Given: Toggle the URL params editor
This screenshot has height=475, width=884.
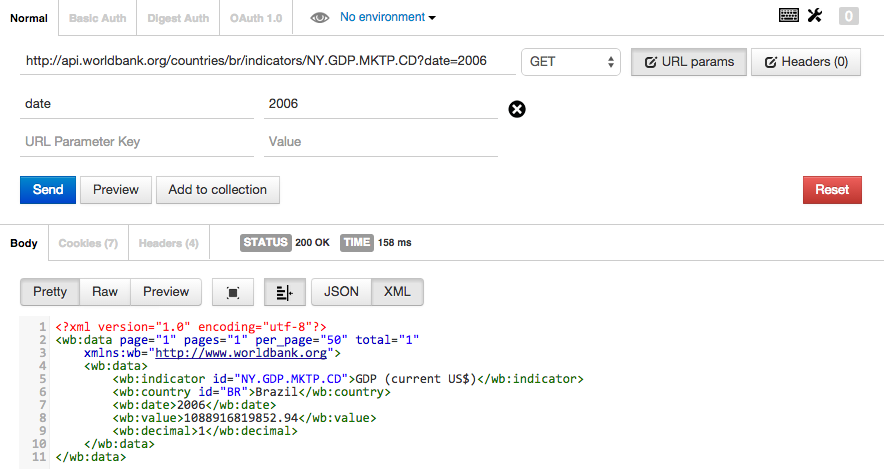Looking at the screenshot, I should (x=689, y=62).
